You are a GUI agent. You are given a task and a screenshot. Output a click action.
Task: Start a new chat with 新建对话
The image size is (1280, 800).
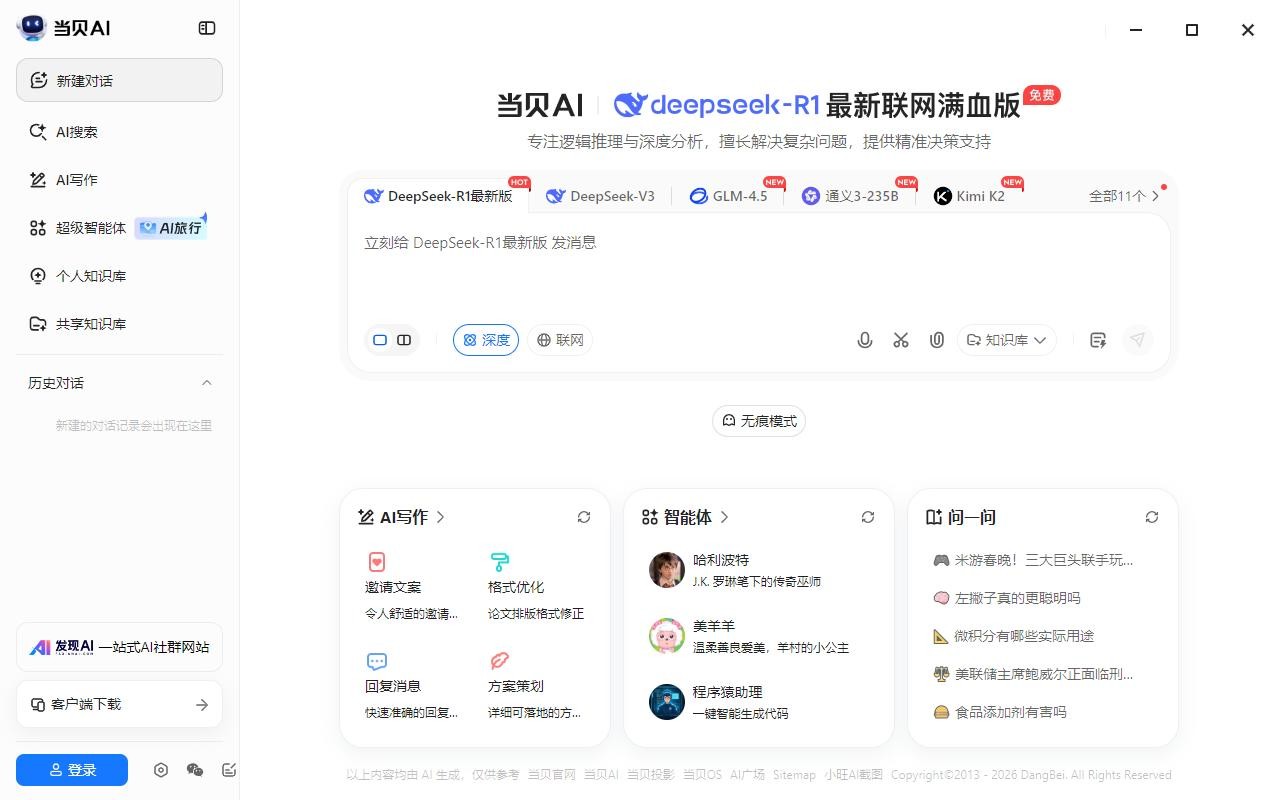pyautogui.click(x=119, y=80)
